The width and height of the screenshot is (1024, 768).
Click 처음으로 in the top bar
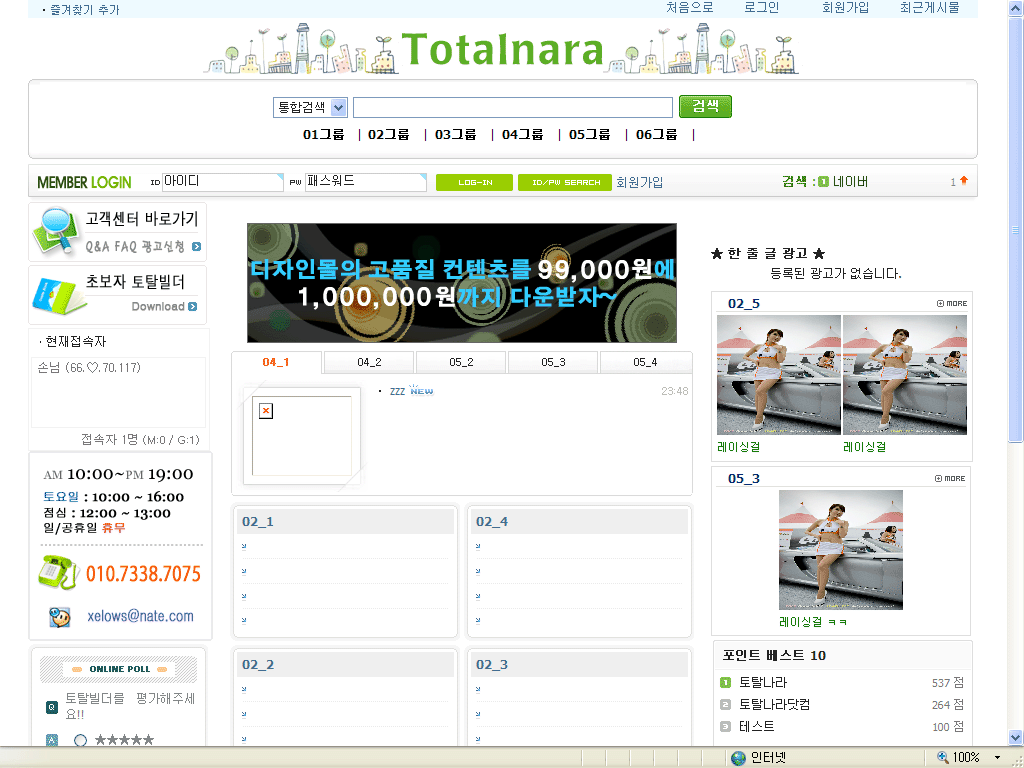(x=690, y=8)
